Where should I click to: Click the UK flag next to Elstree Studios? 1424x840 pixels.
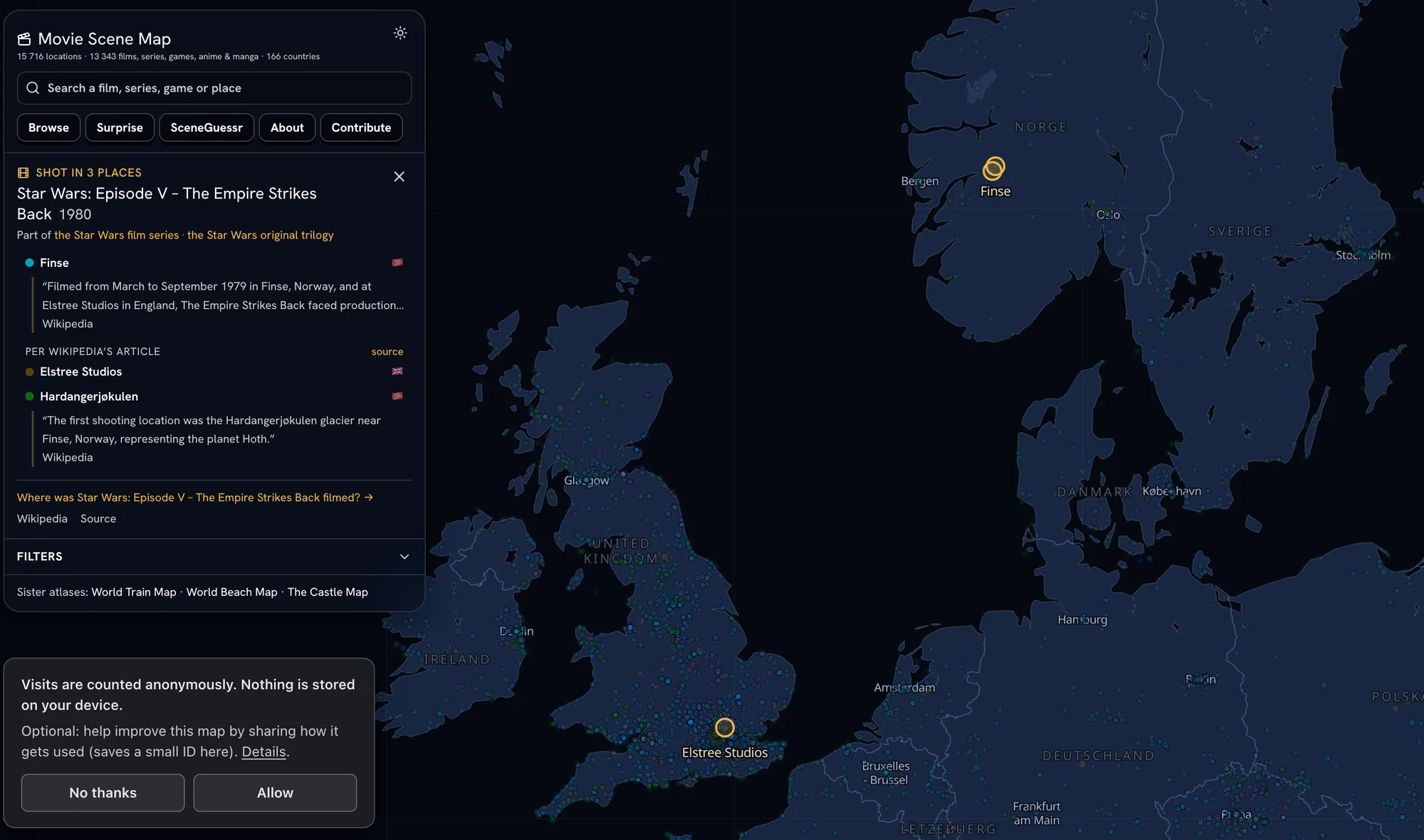[x=397, y=372]
